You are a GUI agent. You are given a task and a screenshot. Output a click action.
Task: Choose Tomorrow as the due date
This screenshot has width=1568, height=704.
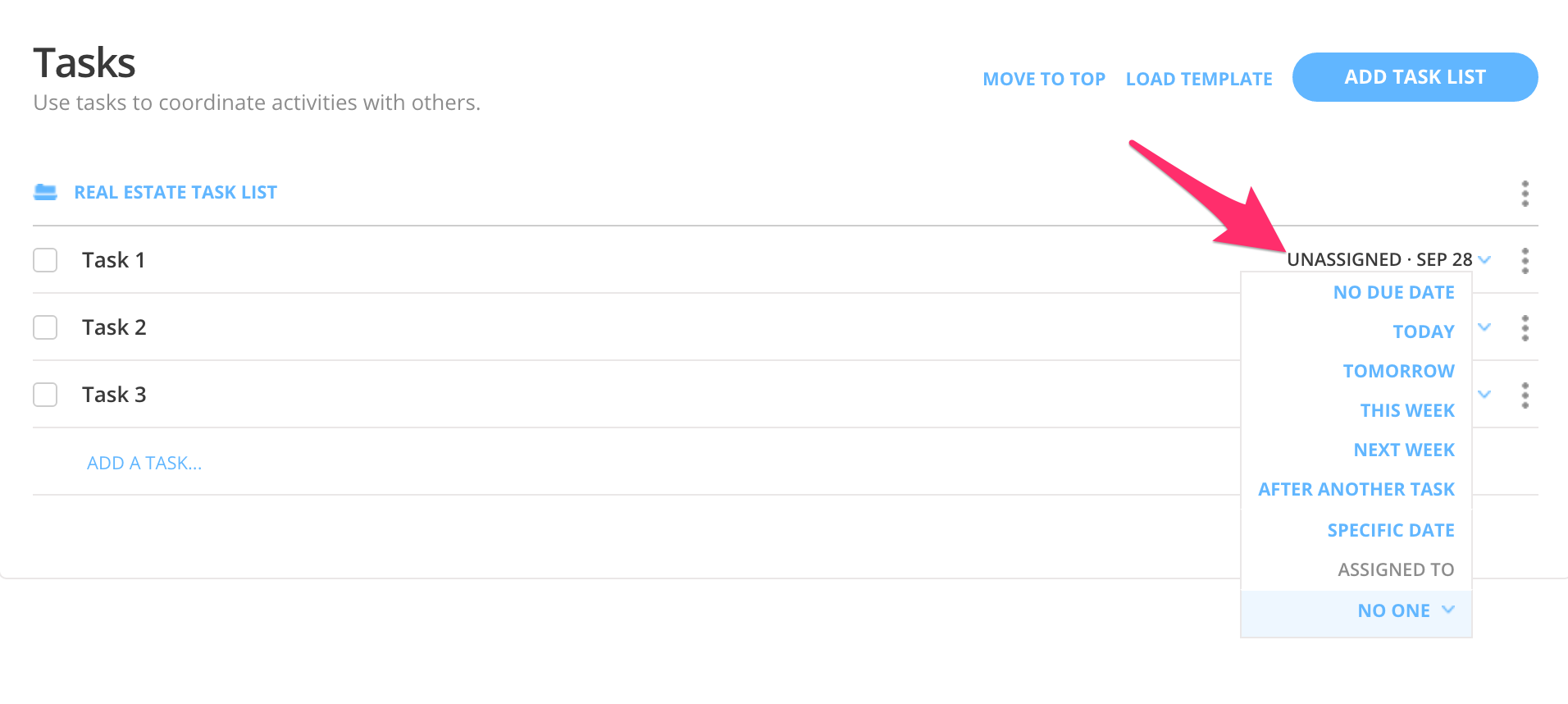point(1398,372)
